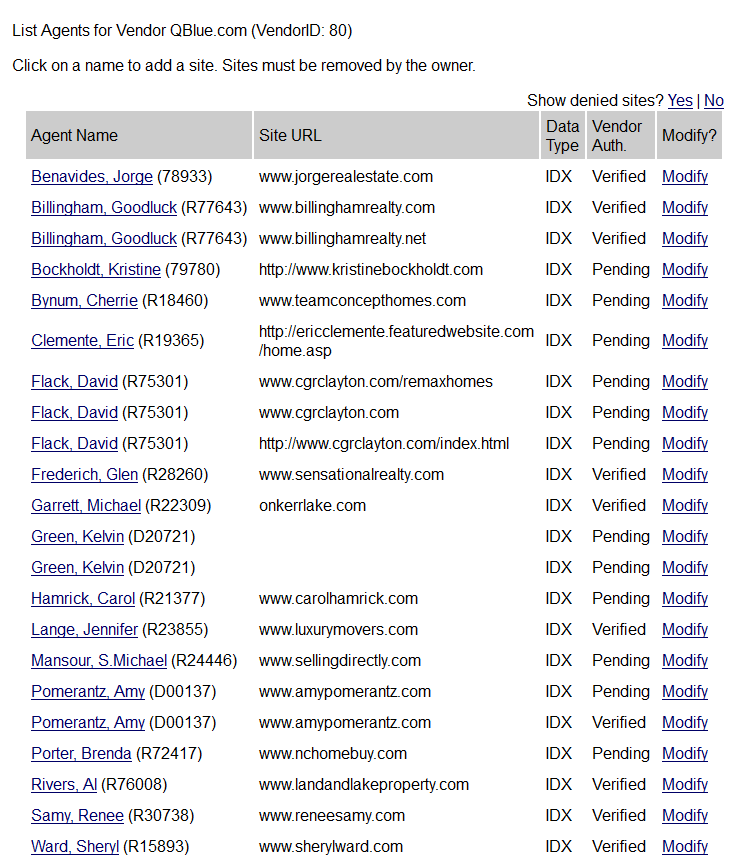748x862 pixels.
Task: Modify the landandlakeproperty.com entry
Action: [685, 785]
